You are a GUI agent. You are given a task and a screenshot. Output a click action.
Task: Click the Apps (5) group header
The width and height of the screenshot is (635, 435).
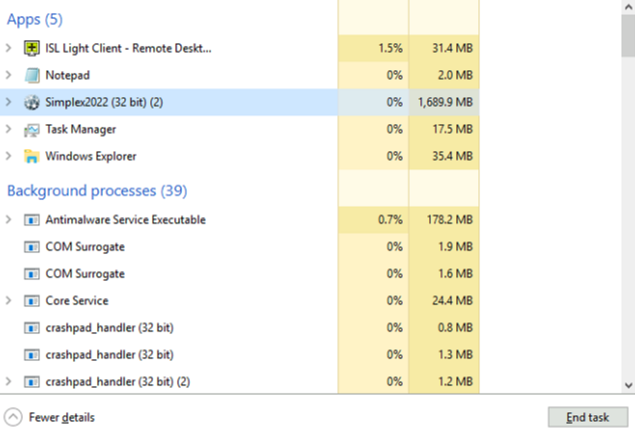coord(35,19)
